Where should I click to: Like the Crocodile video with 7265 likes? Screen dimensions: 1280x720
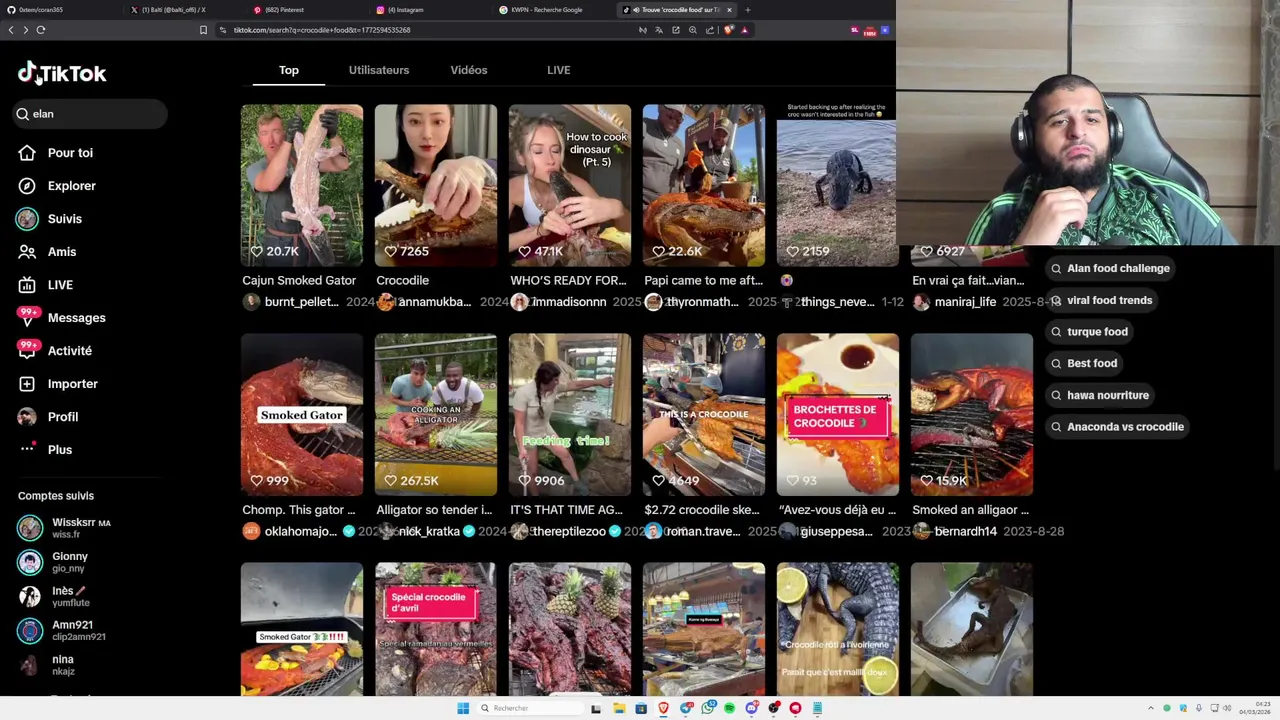tap(391, 251)
